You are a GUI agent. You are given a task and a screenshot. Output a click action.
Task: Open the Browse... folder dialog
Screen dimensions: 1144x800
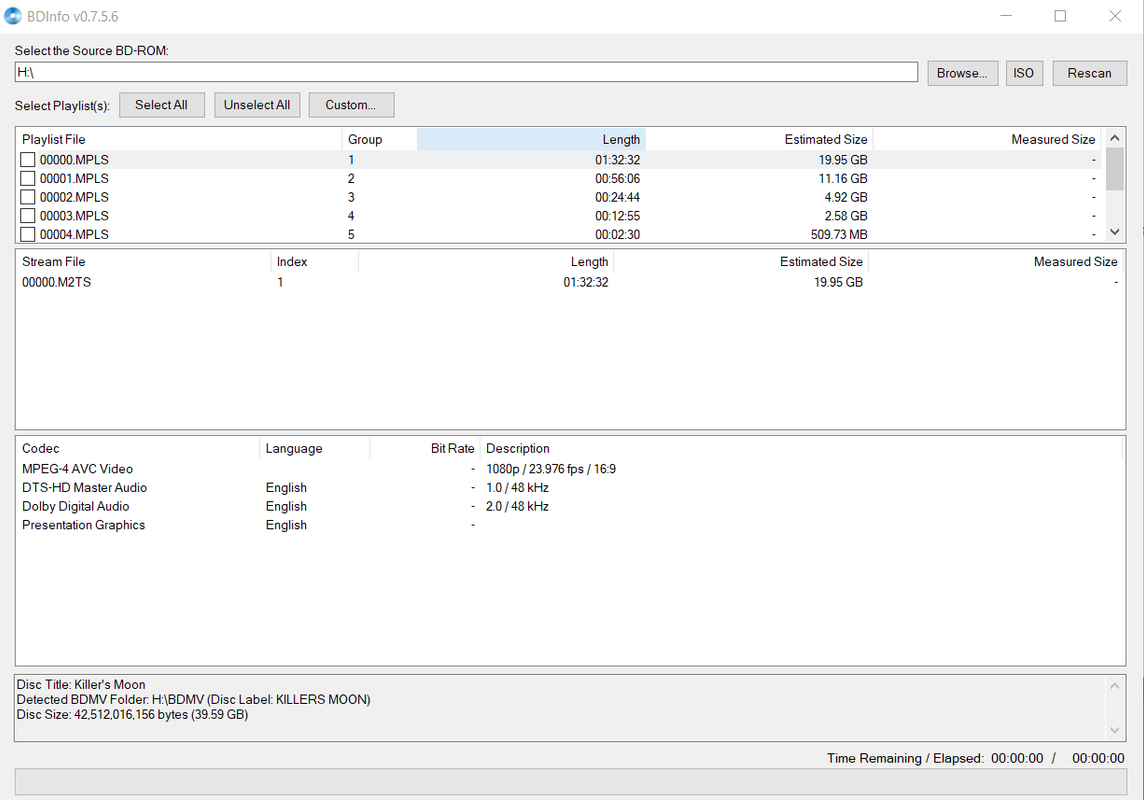tap(962, 73)
